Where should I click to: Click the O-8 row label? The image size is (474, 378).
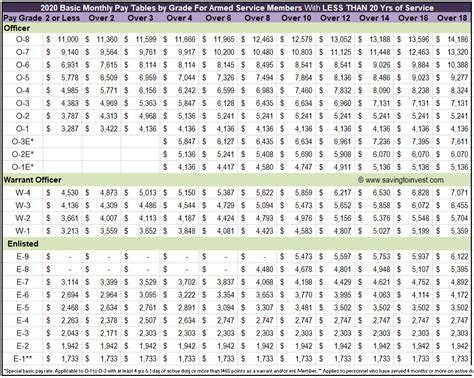[23, 39]
